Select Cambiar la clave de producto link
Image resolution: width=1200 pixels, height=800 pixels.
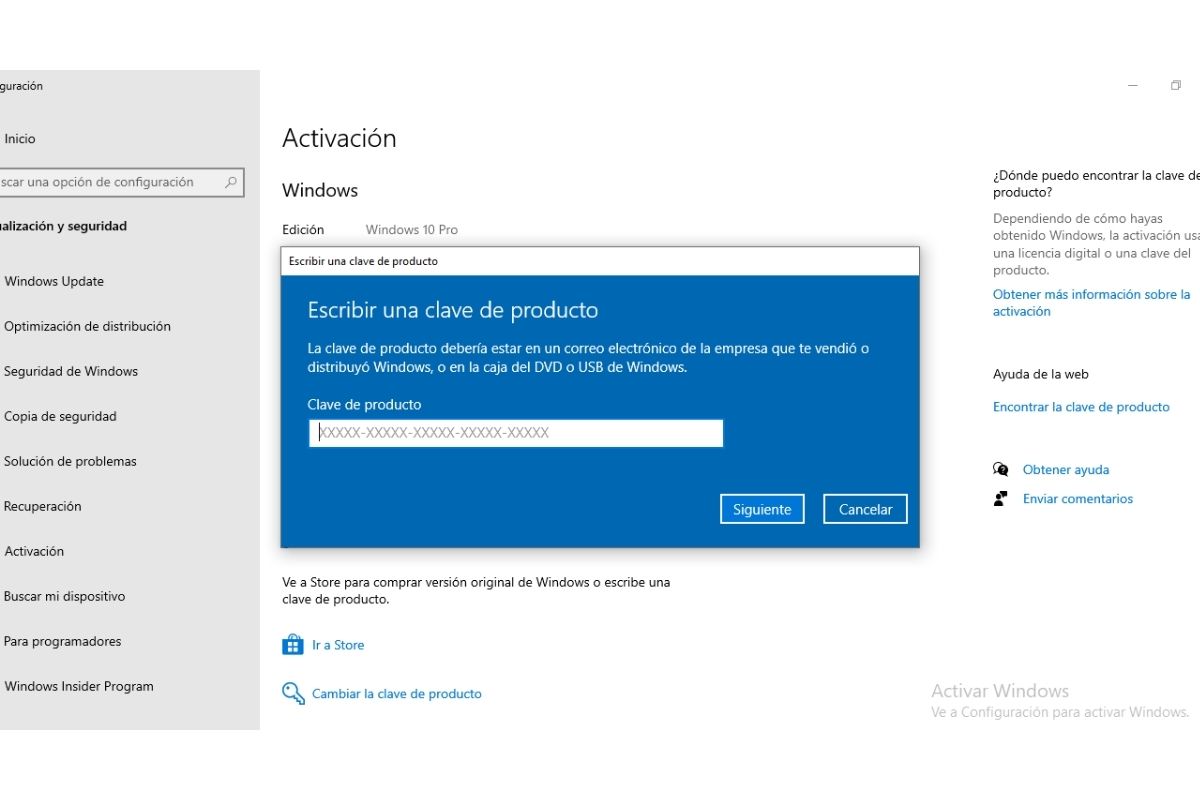click(397, 693)
